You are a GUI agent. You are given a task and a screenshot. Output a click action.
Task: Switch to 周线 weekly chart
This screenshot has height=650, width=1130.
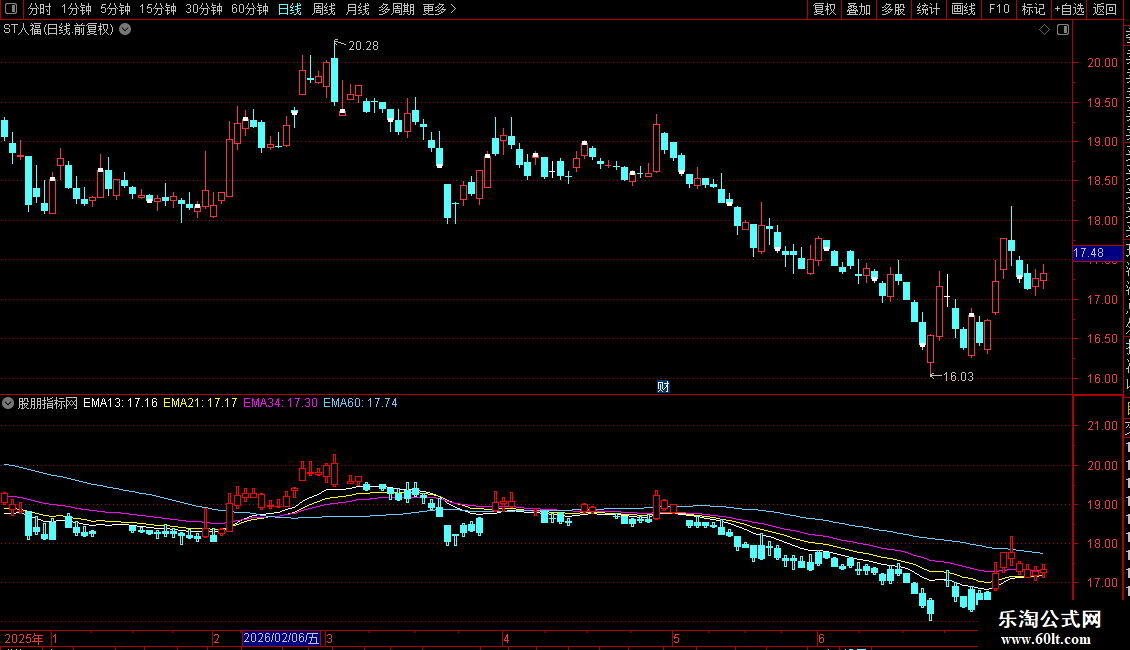pyautogui.click(x=324, y=9)
